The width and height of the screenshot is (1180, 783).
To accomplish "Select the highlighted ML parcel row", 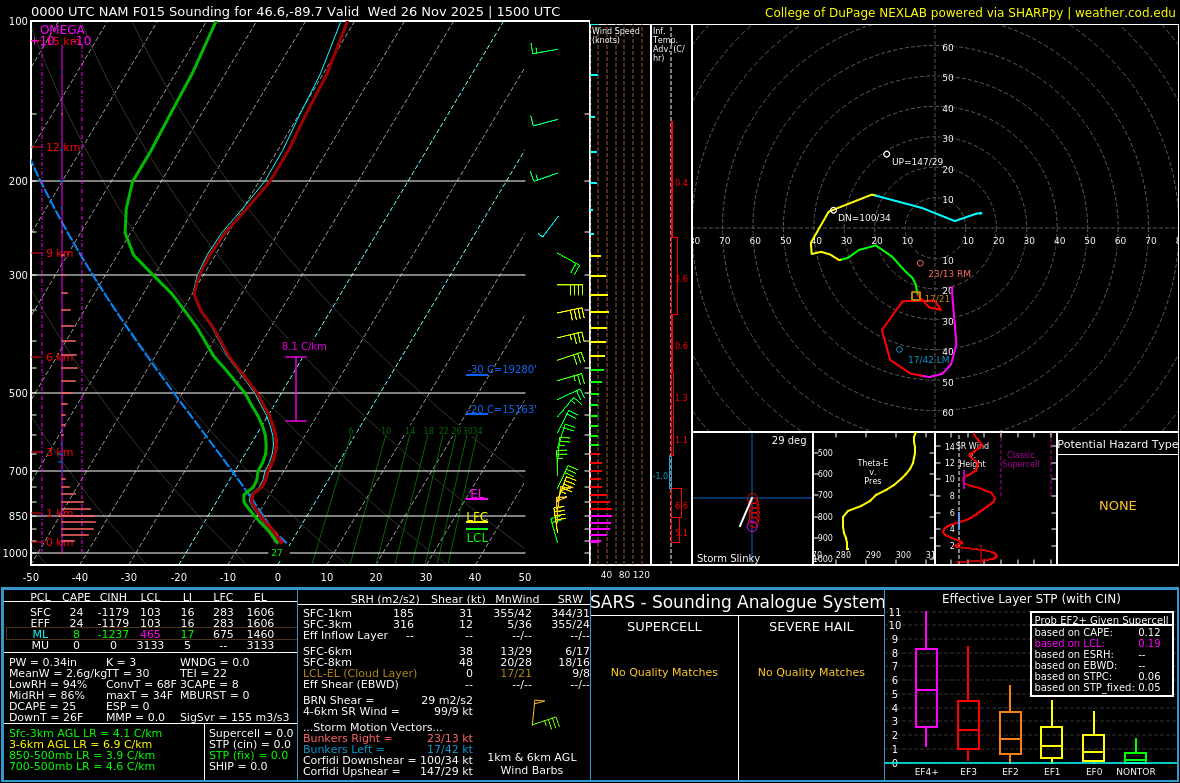I will 151,634.
